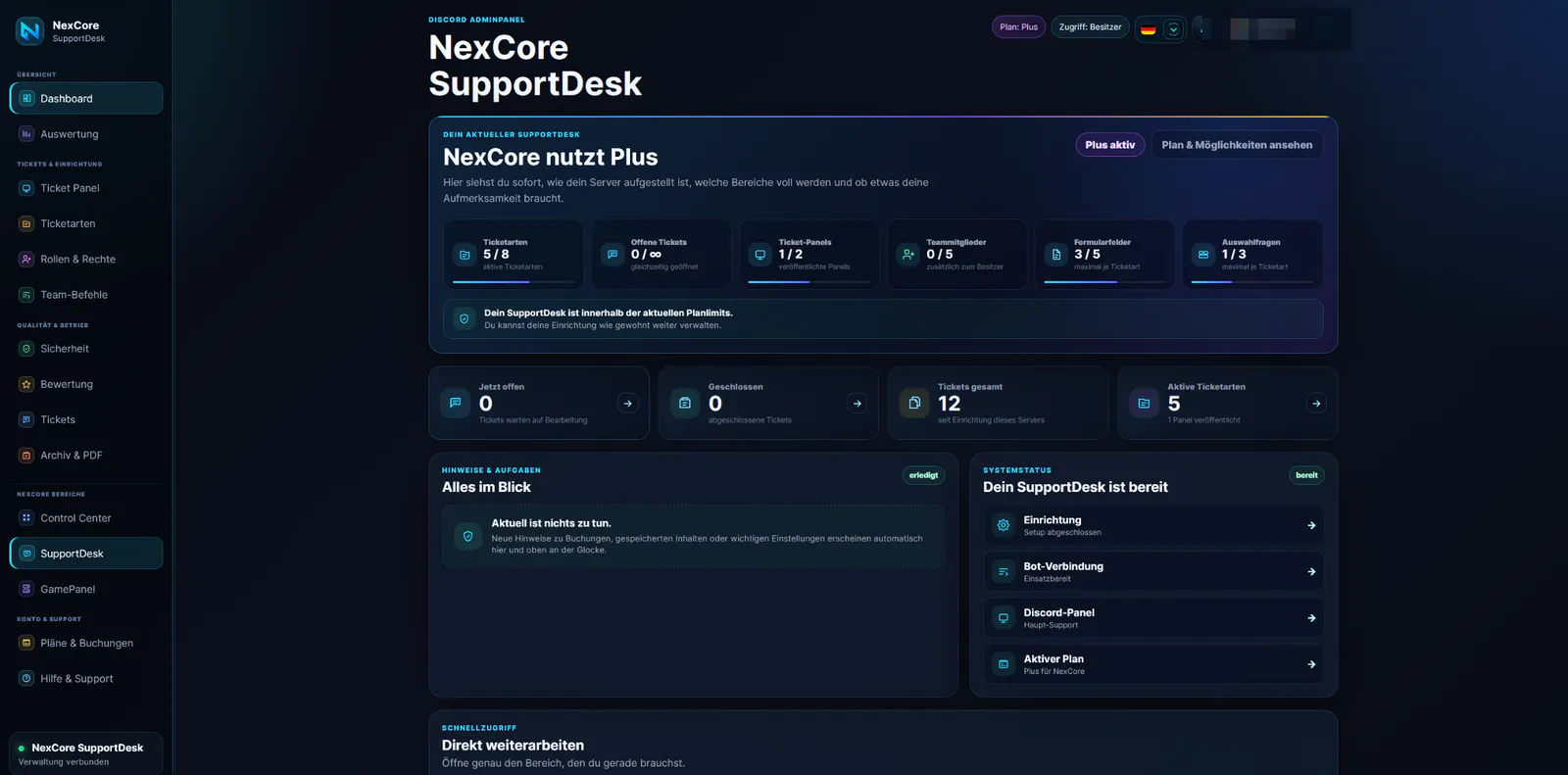Click the Offene Tickets card icon
The width and height of the screenshot is (1568, 775).
pos(612,255)
